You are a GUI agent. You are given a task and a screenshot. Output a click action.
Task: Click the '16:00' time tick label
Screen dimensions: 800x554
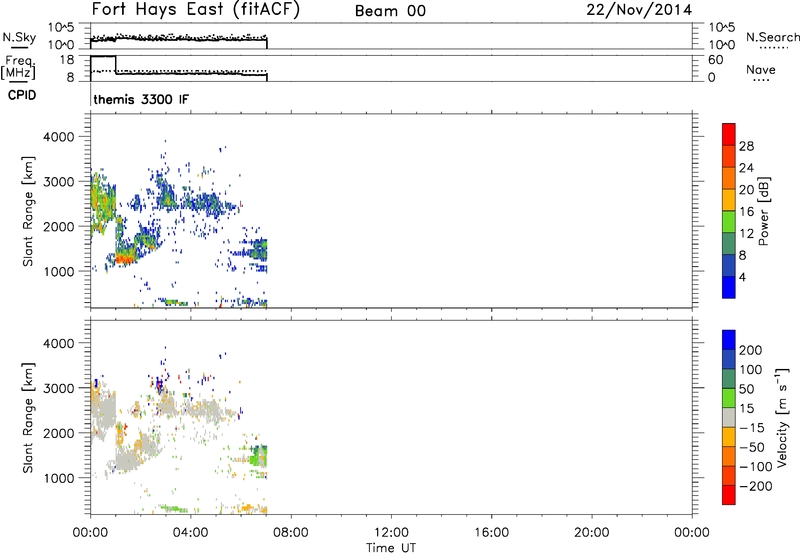pyautogui.click(x=491, y=533)
